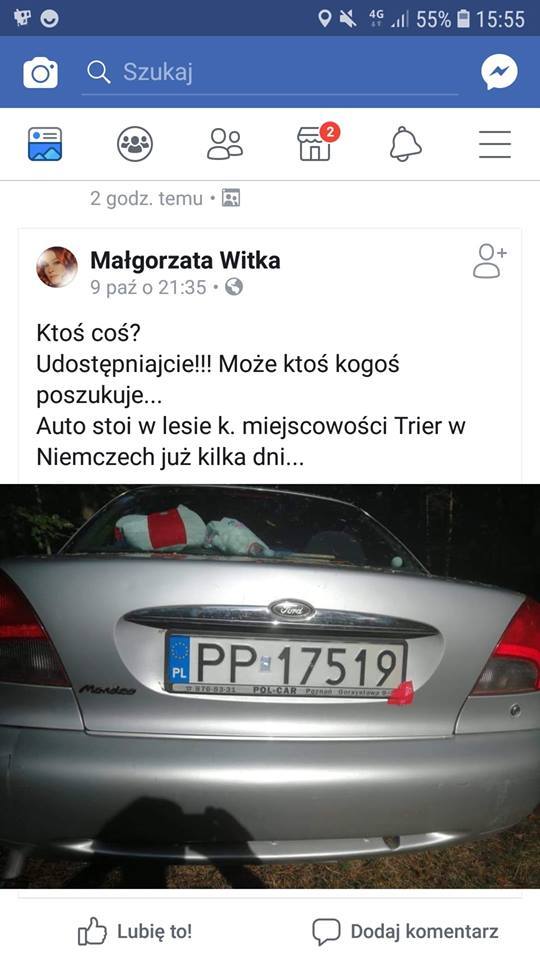Image resolution: width=540 pixels, height=960 pixels.
Task: Switch to the News Feed tab
Action: pyautogui.click(x=45, y=144)
